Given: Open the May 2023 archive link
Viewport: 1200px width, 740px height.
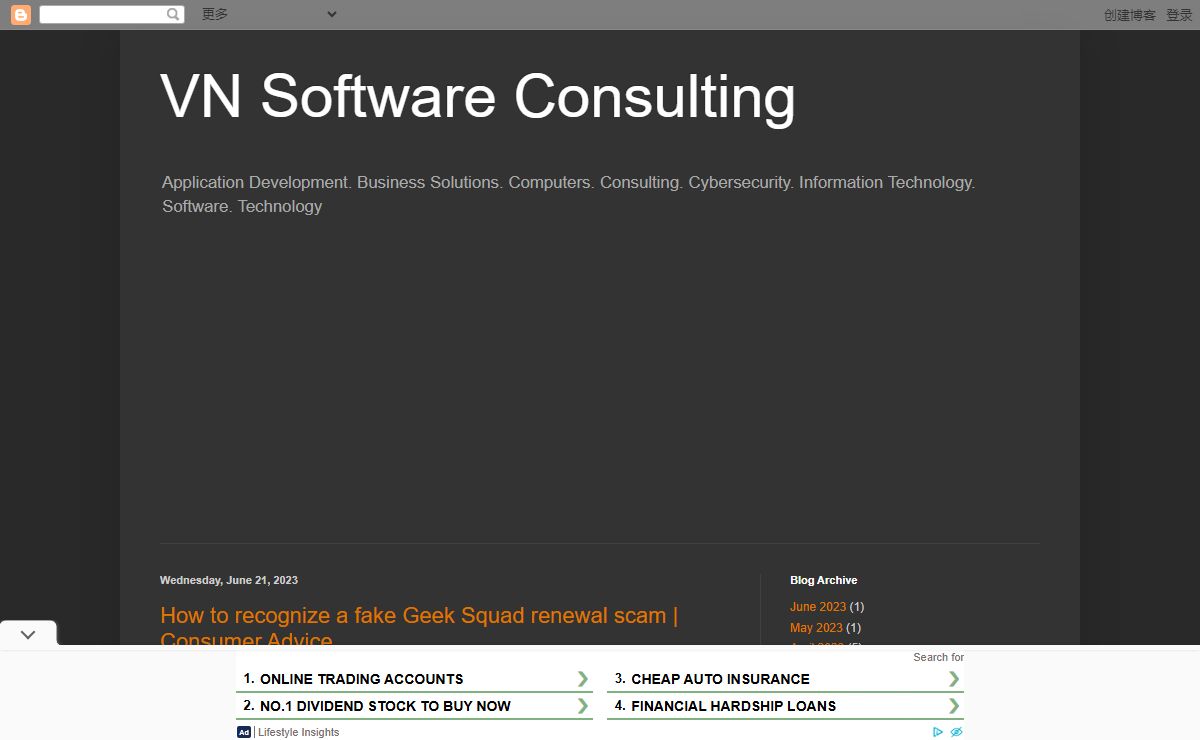Looking at the screenshot, I should coord(816,628).
